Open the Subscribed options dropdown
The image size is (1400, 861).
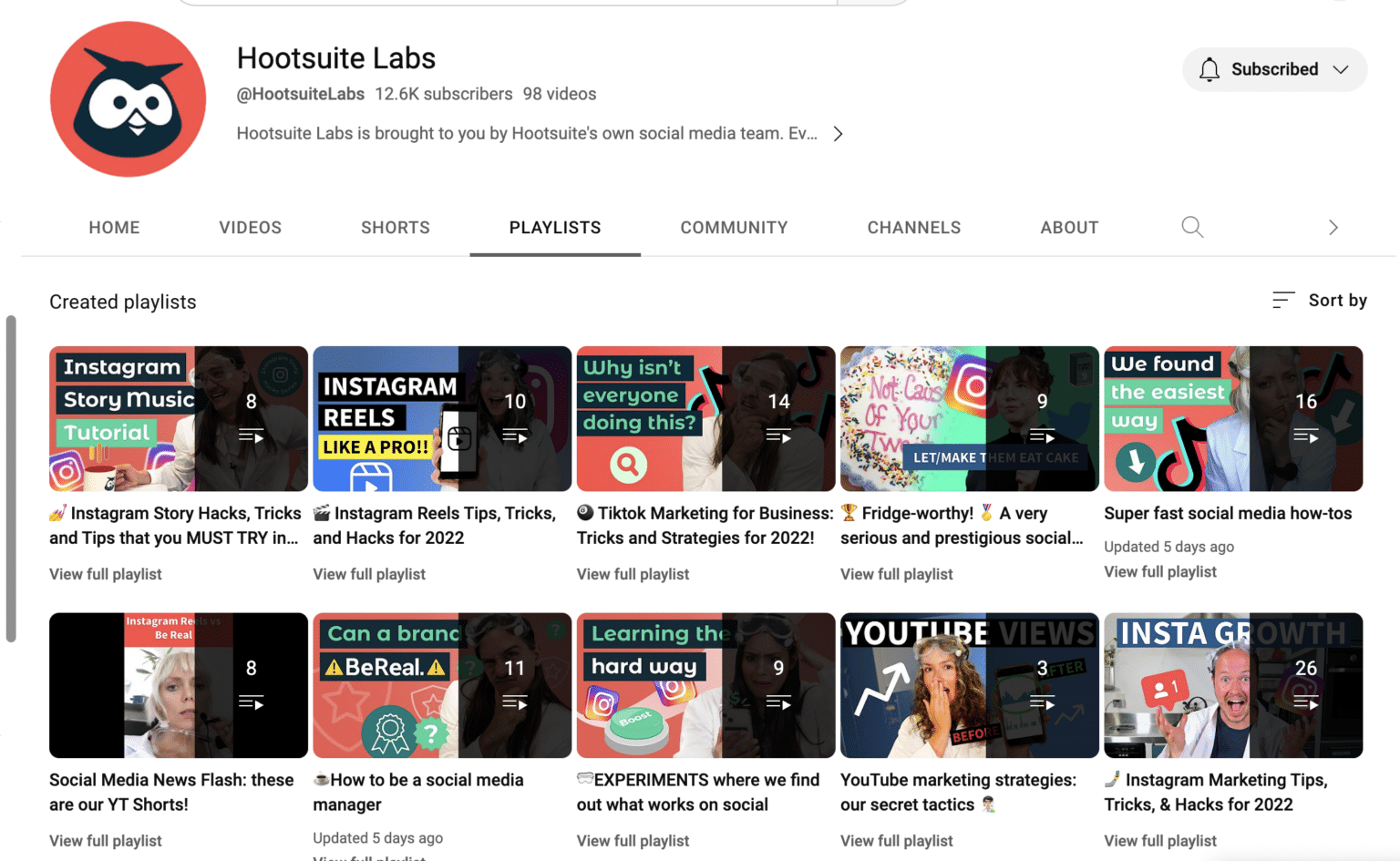click(x=1341, y=68)
